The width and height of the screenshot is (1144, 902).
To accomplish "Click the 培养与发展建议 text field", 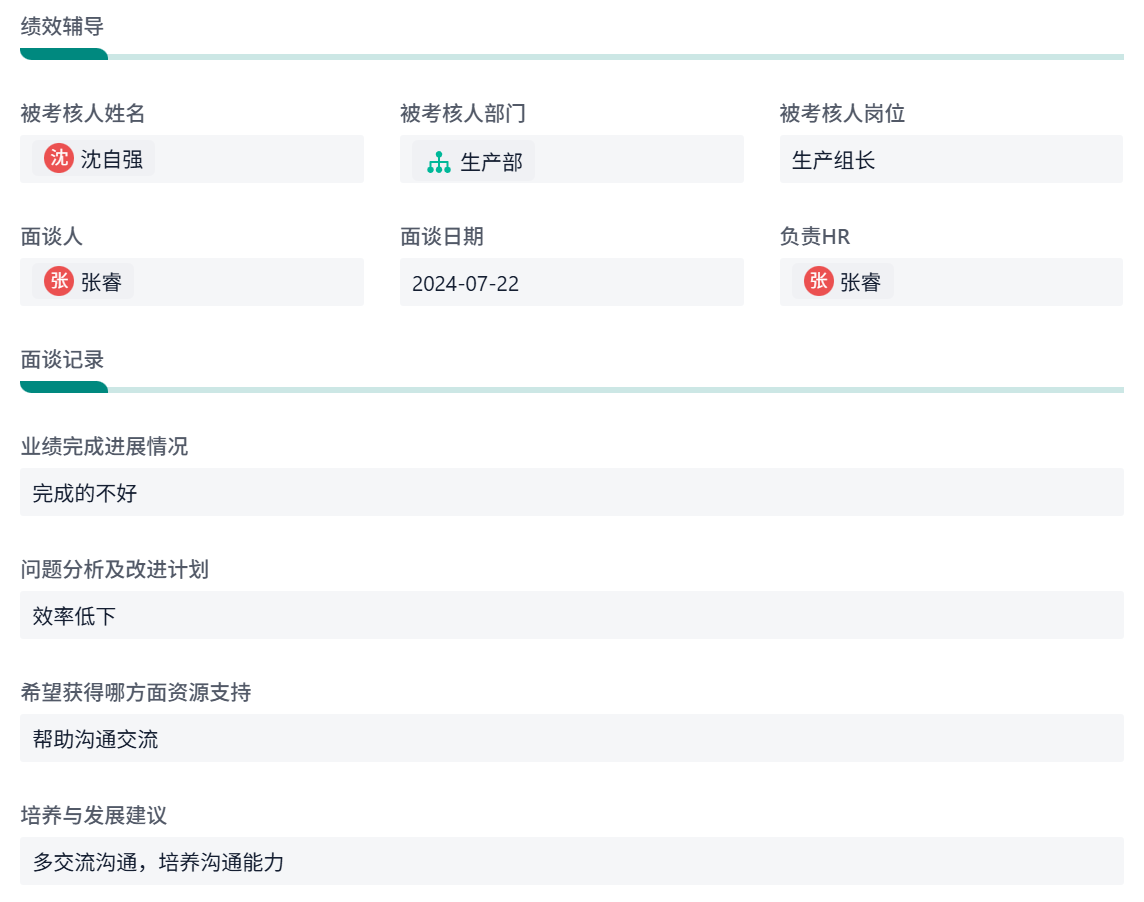I will pos(571,861).
